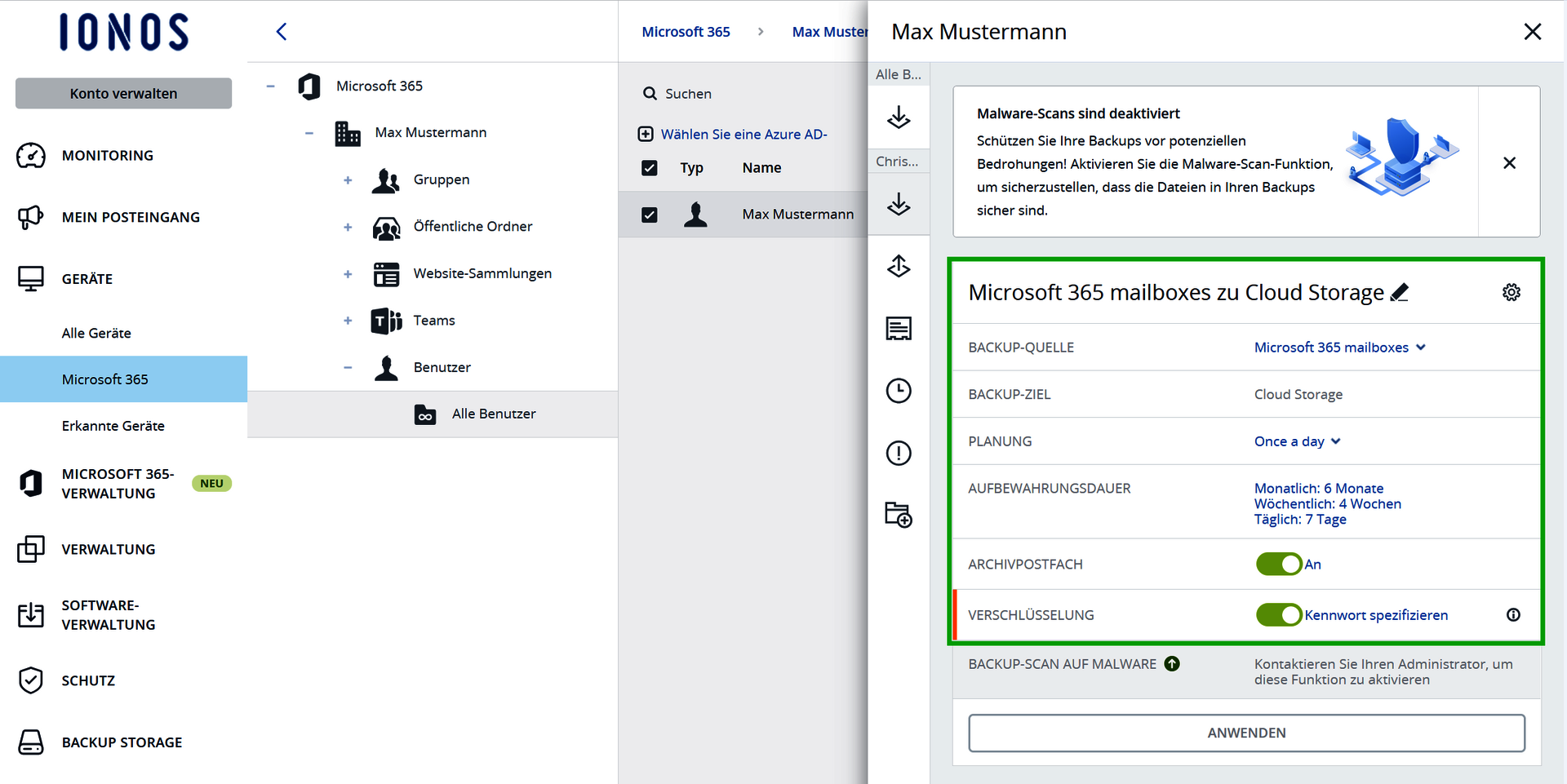
Task: Open the BACKUP-QUELLE dropdown
Action: [1339, 347]
